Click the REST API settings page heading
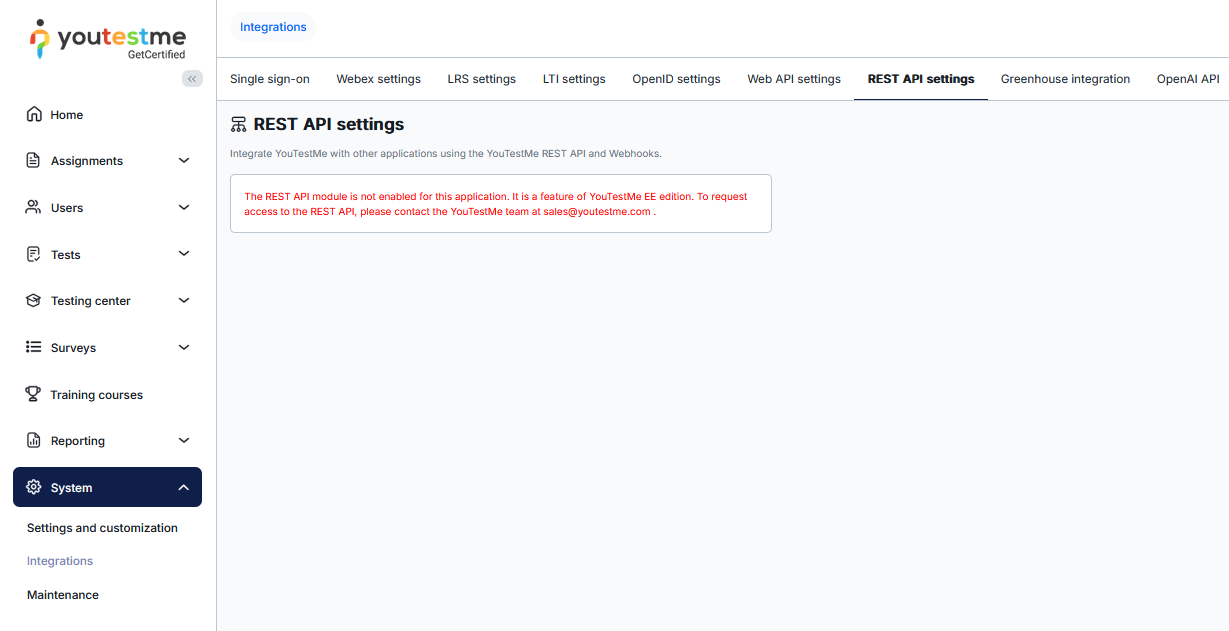Image resolution: width=1229 pixels, height=631 pixels. (329, 125)
